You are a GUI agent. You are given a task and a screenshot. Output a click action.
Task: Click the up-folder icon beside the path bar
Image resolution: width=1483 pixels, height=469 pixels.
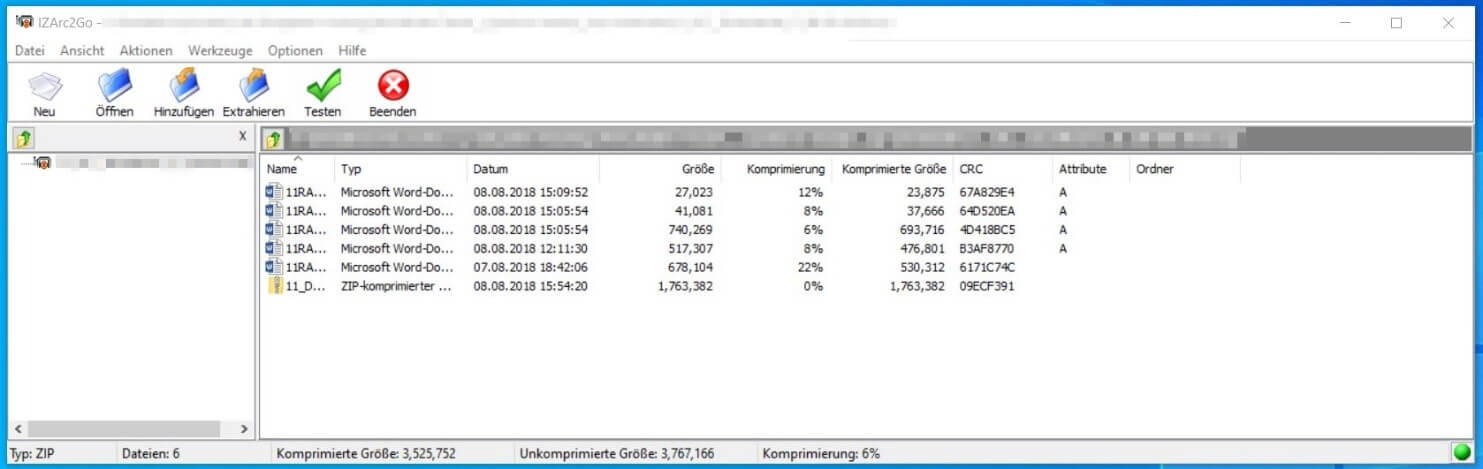pos(273,139)
